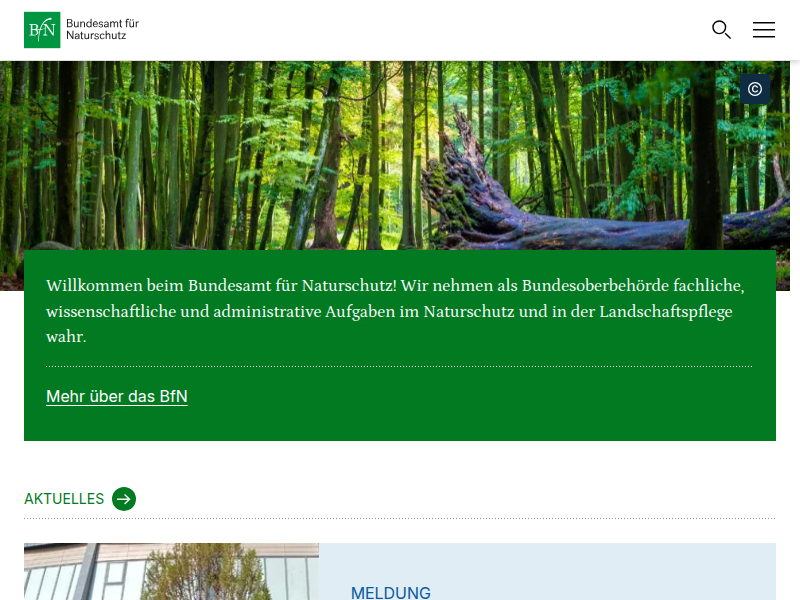The image size is (800, 600).
Task: Open the building photo news thumbnail
Action: [171, 571]
